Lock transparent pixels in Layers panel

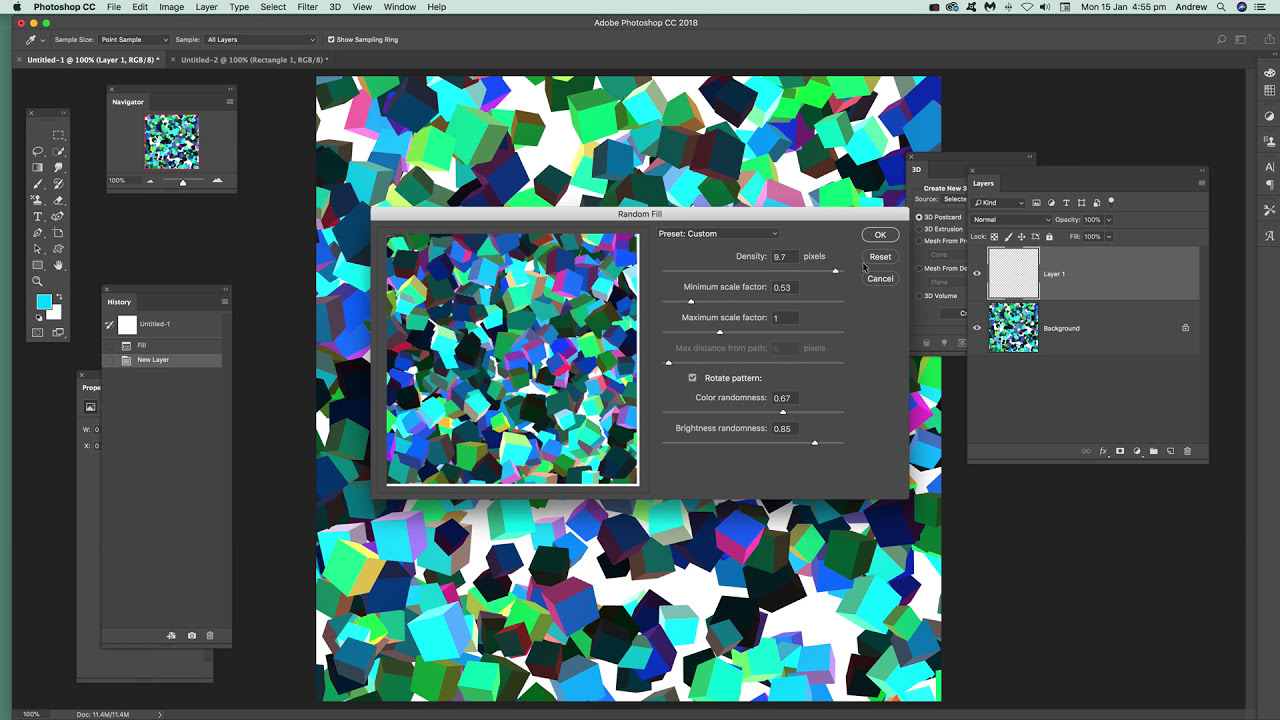click(x=994, y=237)
